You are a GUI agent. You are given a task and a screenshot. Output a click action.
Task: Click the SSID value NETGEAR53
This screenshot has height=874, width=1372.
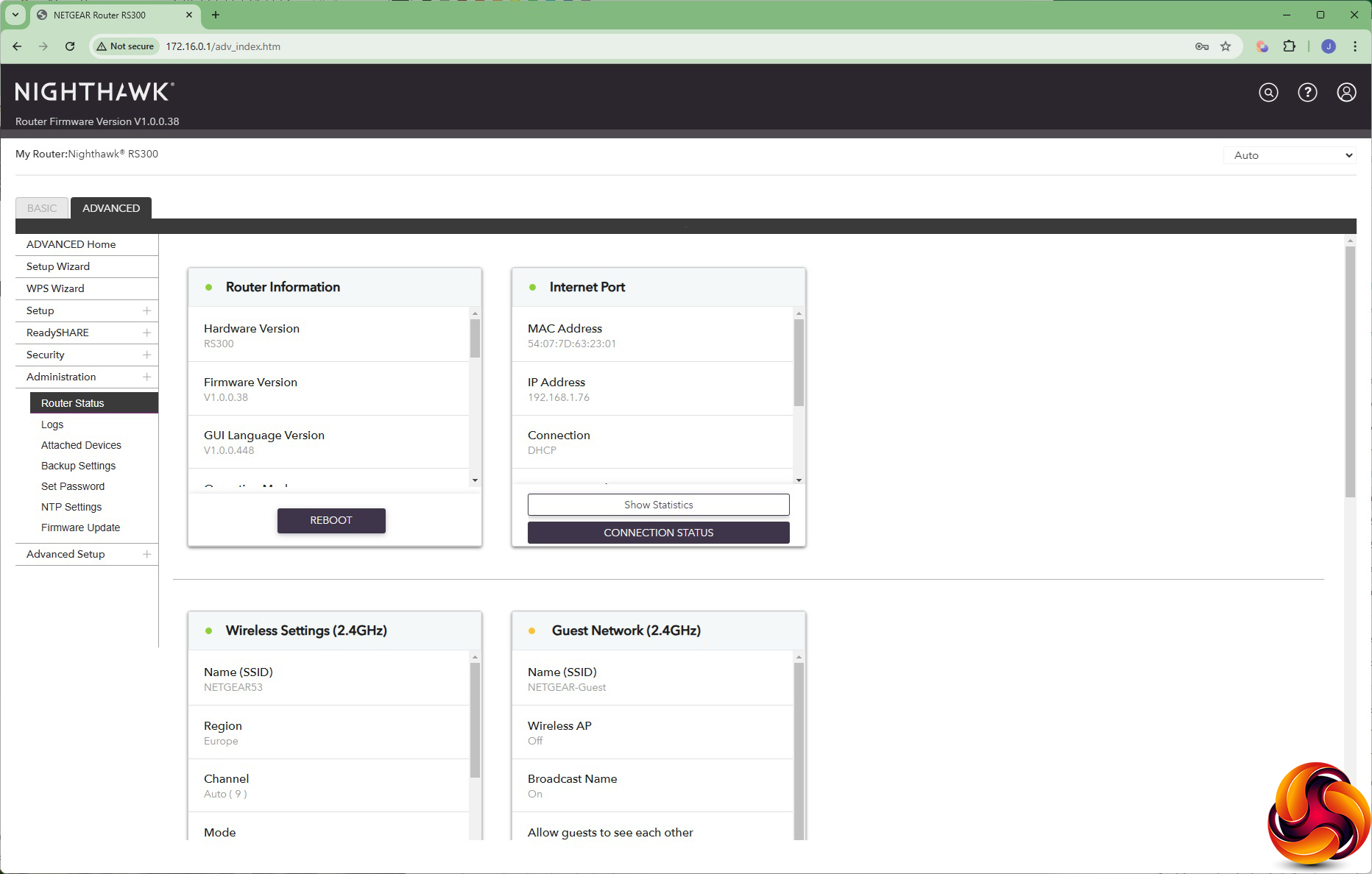pos(233,687)
